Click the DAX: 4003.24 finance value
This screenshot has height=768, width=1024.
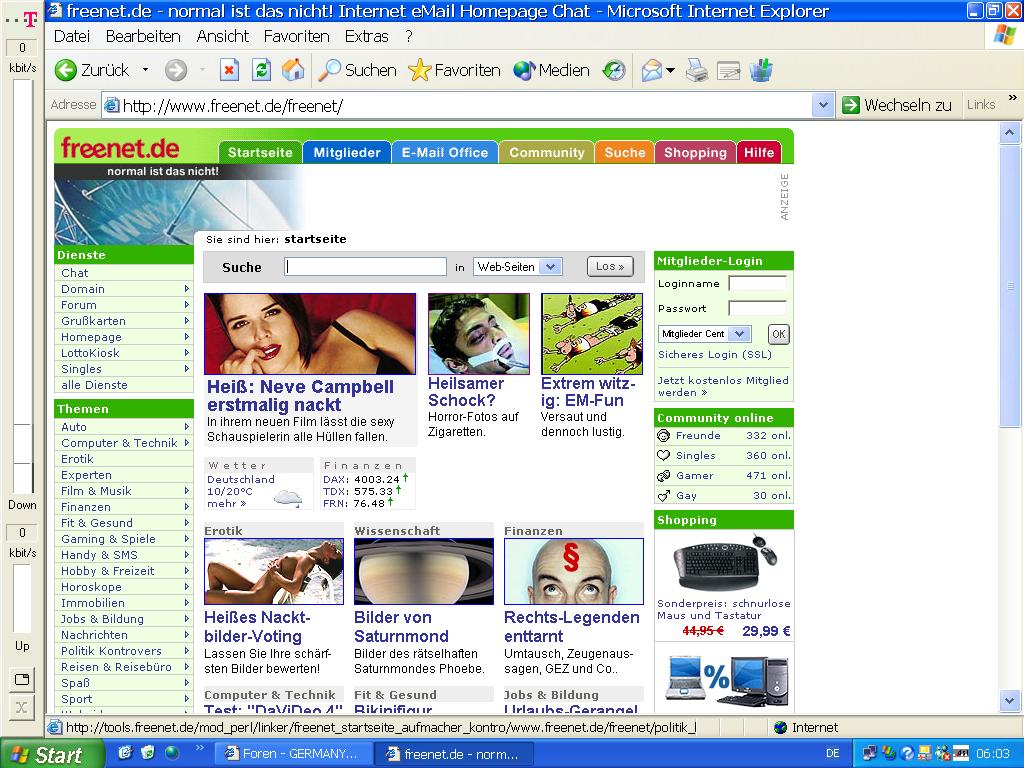point(376,479)
